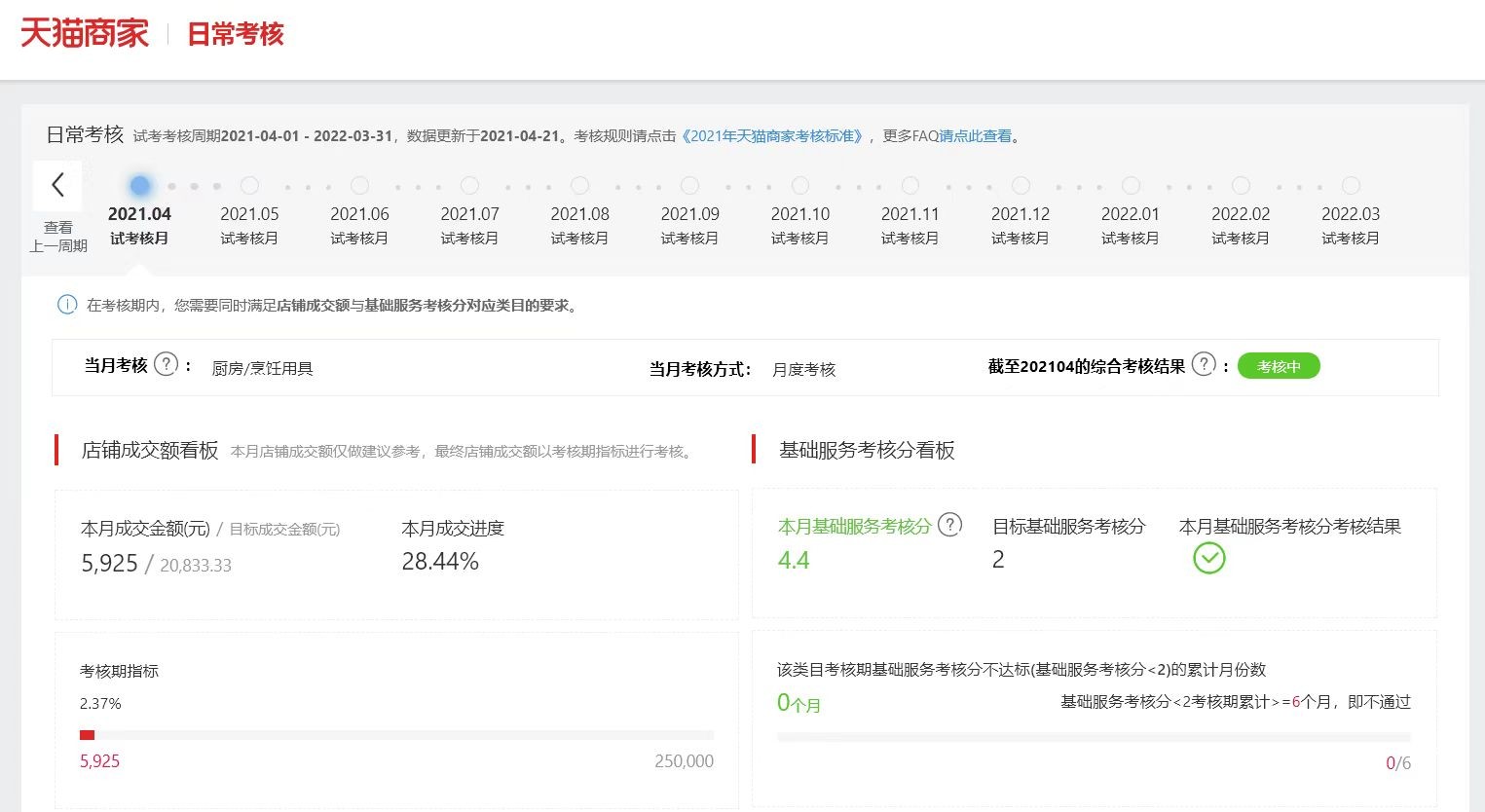Click the 考核期指标 red progress bar
Viewport: 1485px width, 812px height.
point(396,735)
